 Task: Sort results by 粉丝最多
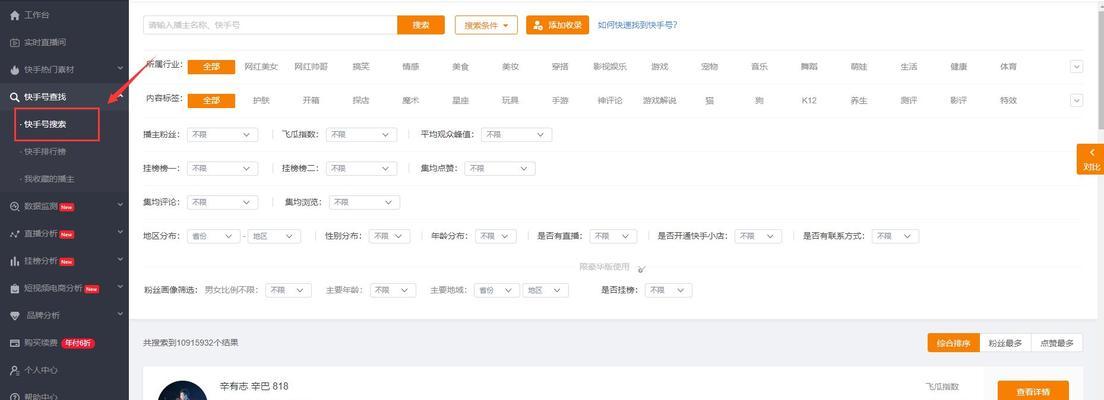(x=1005, y=343)
